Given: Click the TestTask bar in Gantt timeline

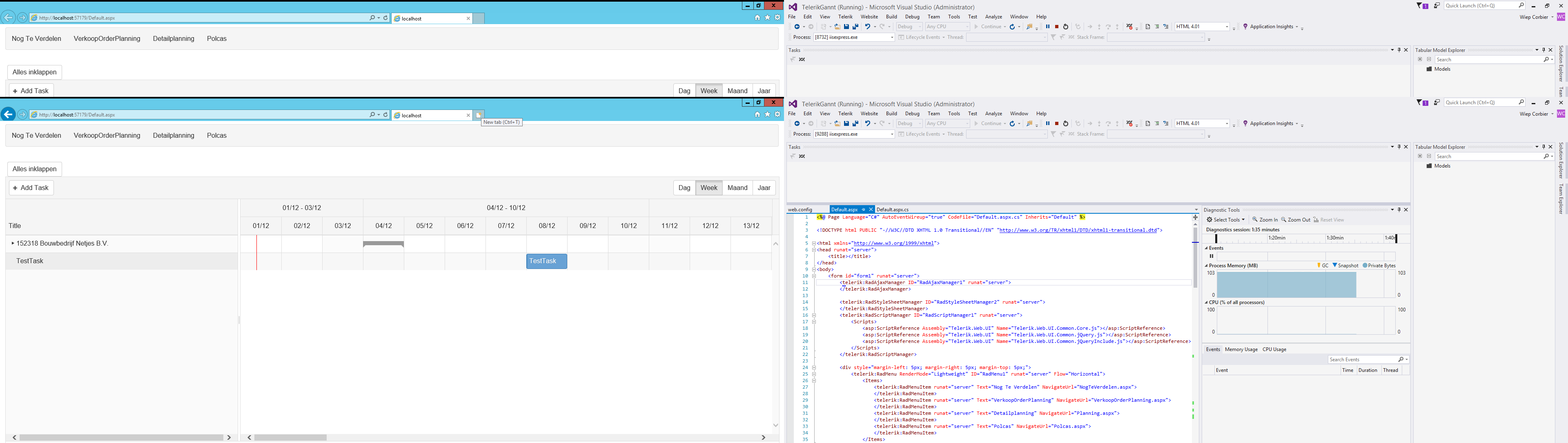Looking at the screenshot, I should tap(546, 262).
